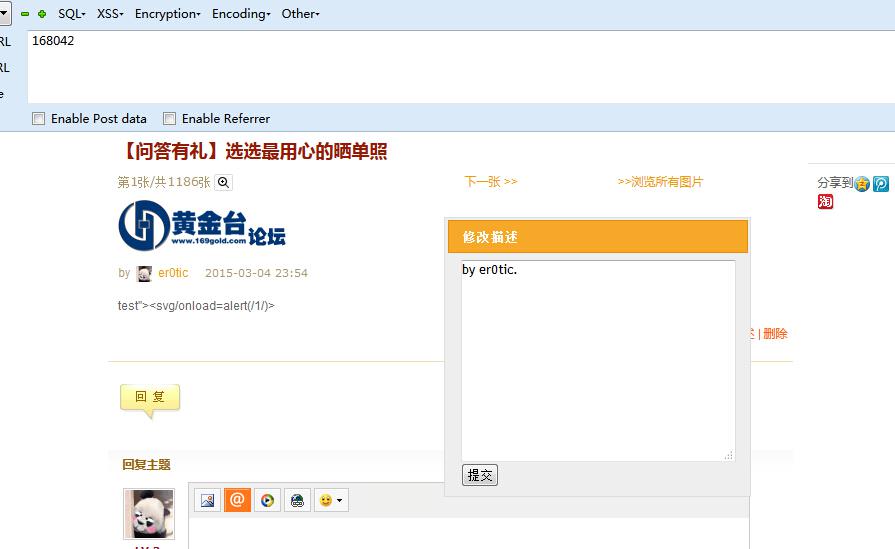Open er0tic user profile link

pyautogui.click(x=173, y=273)
